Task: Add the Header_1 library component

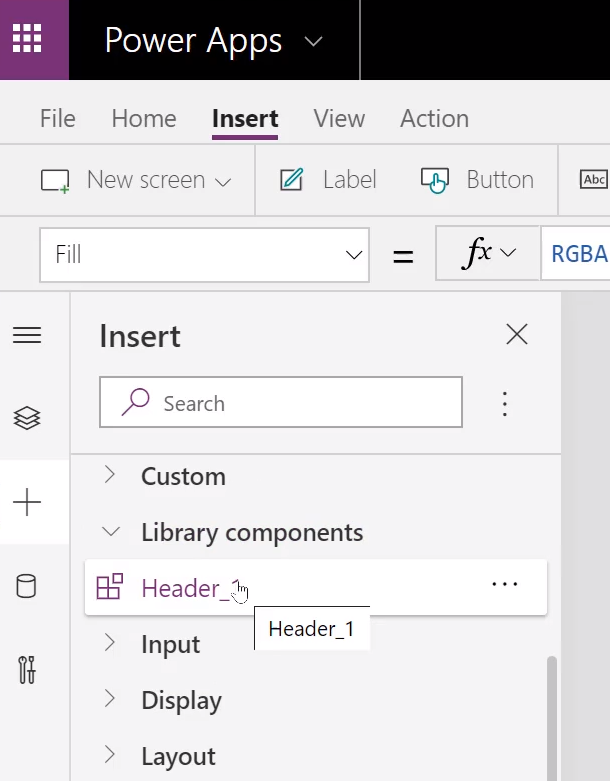Action: (316, 587)
